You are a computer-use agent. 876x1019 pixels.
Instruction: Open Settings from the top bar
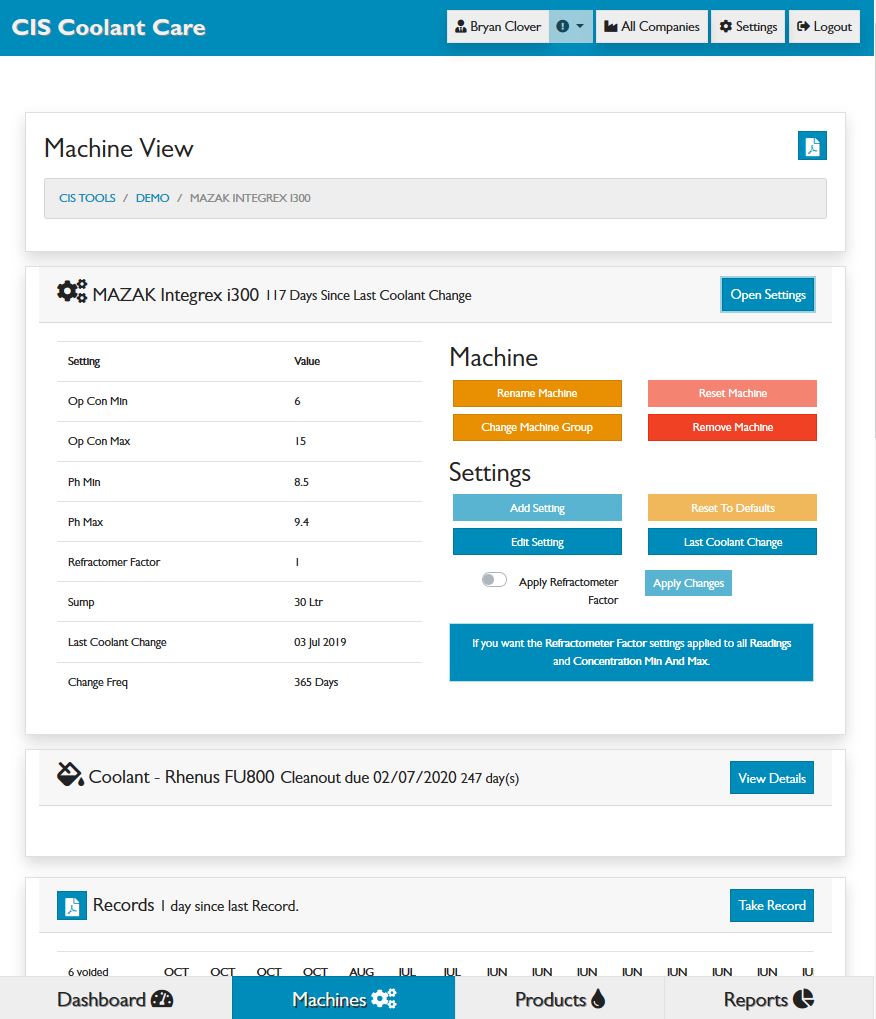pos(748,27)
